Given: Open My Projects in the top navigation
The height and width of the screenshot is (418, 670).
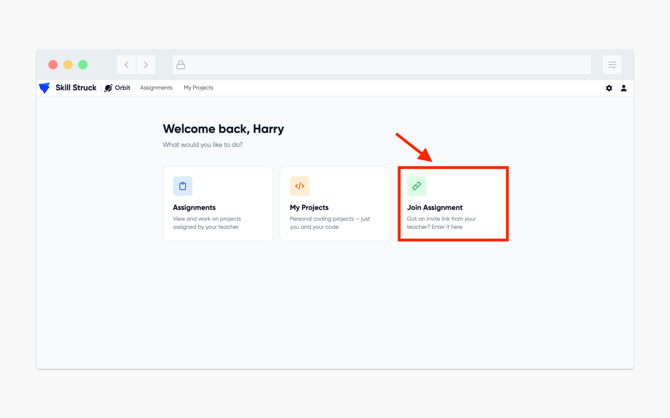Looking at the screenshot, I should coord(198,88).
